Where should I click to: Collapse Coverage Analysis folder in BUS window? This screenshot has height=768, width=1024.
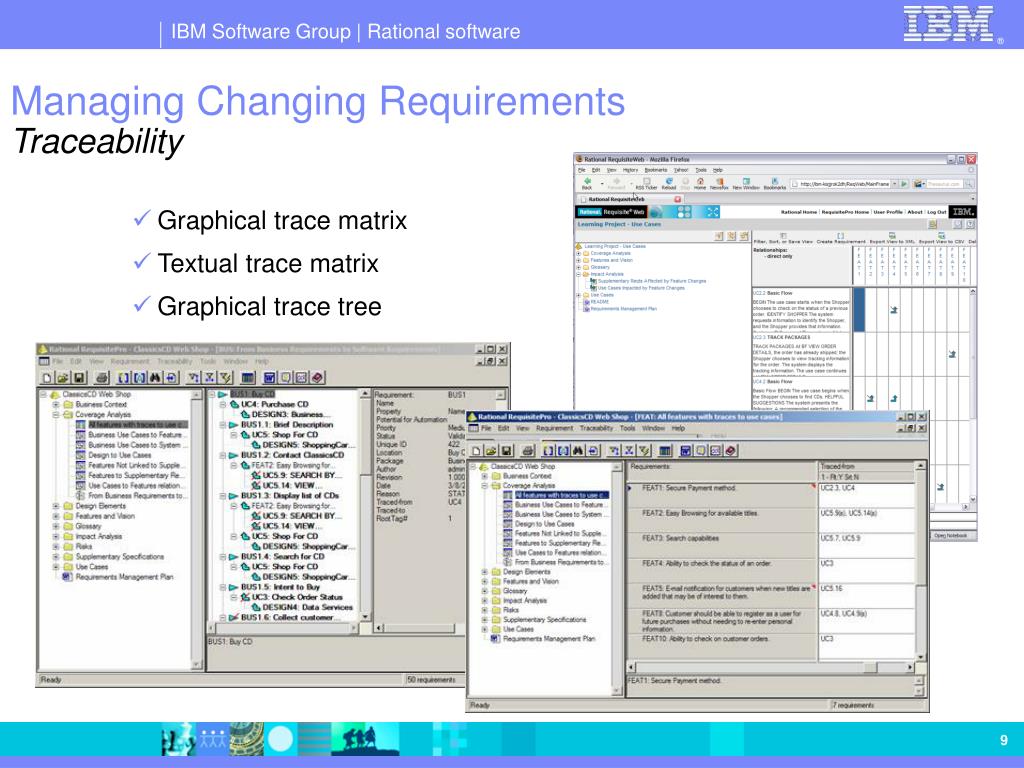coord(56,415)
